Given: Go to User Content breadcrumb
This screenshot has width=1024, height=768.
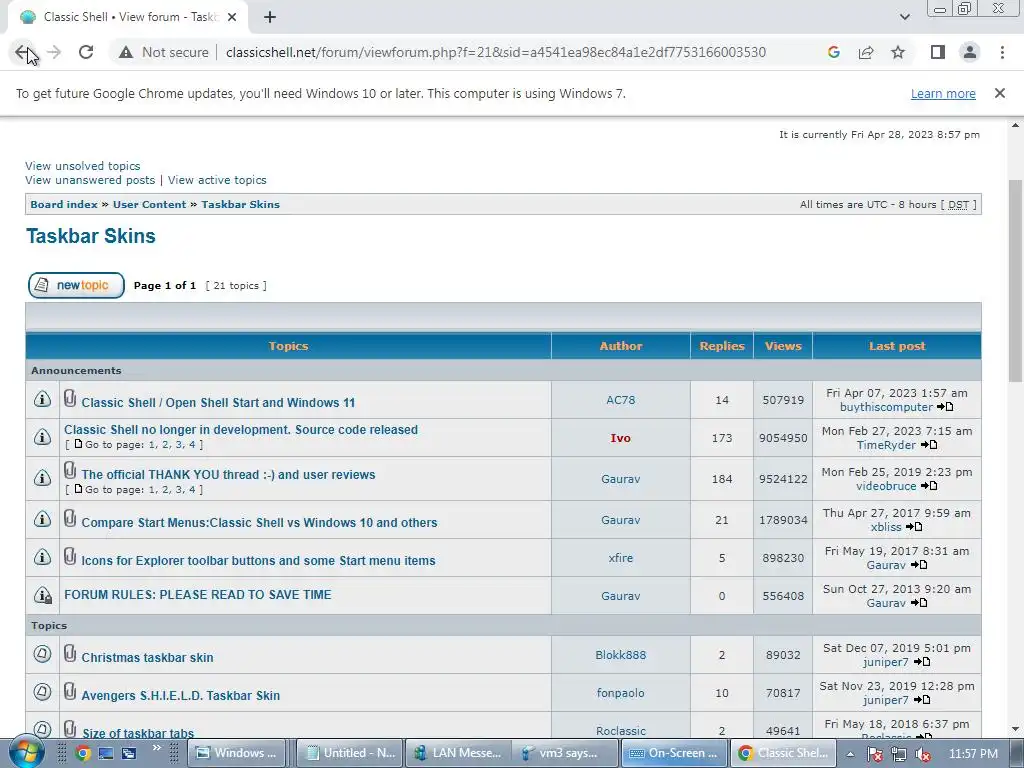Looking at the screenshot, I should pyautogui.click(x=150, y=204).
